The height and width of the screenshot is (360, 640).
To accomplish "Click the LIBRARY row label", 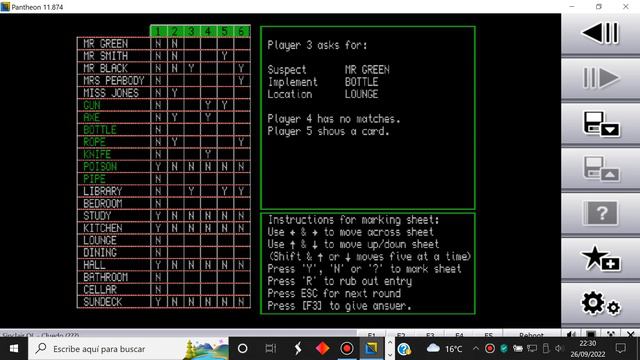I will pyautogui.click(x=103, y=191).
